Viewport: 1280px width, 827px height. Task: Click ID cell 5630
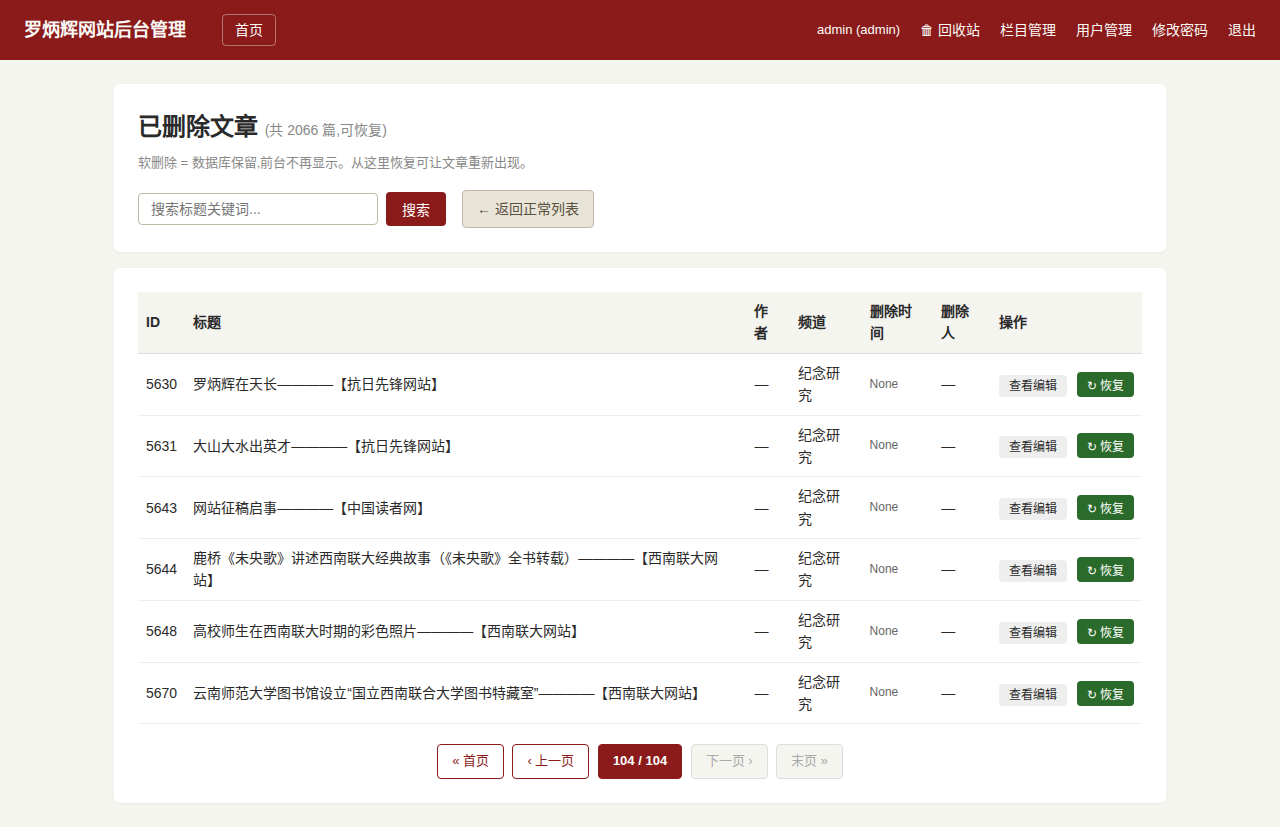tap(161, 384)
